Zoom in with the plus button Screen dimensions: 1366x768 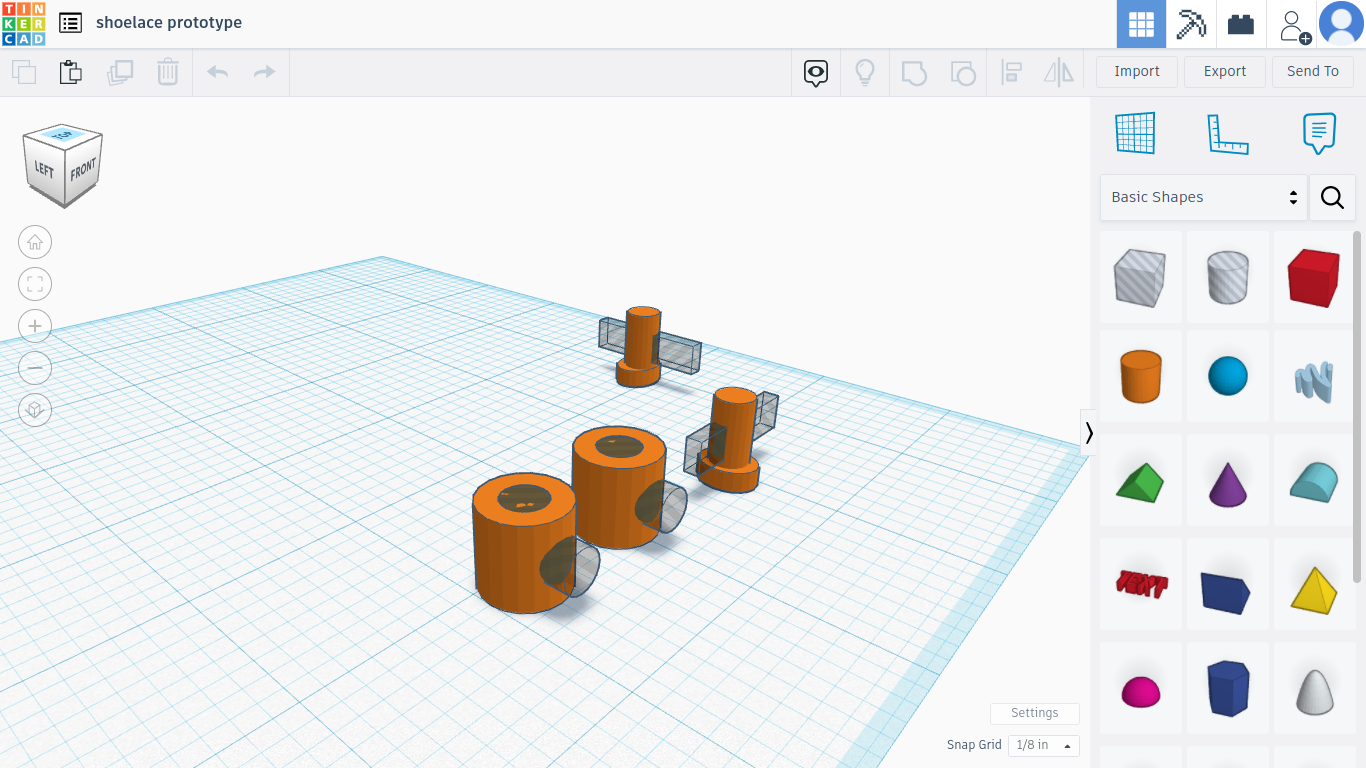35,326
